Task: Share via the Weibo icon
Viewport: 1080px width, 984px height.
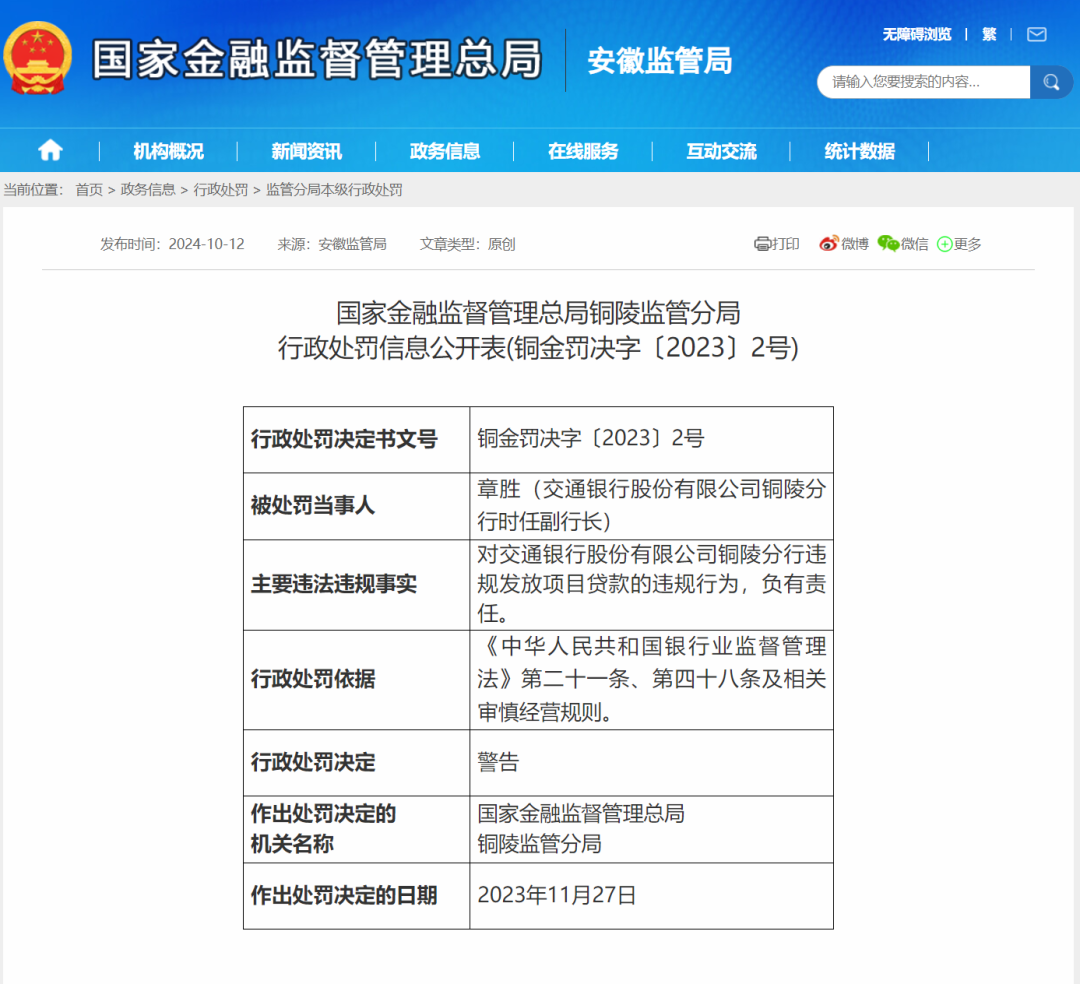Action: coord(829,243)
